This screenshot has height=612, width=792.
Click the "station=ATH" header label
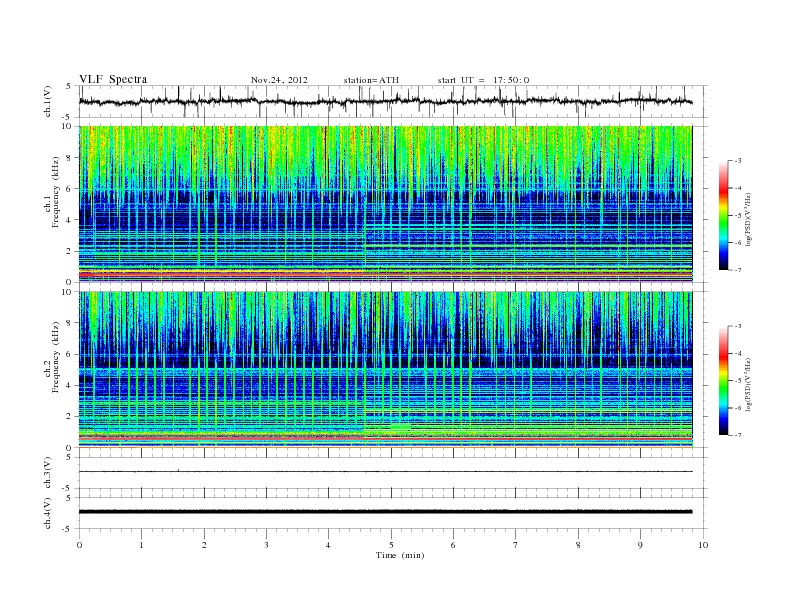(x=371, y=80)
